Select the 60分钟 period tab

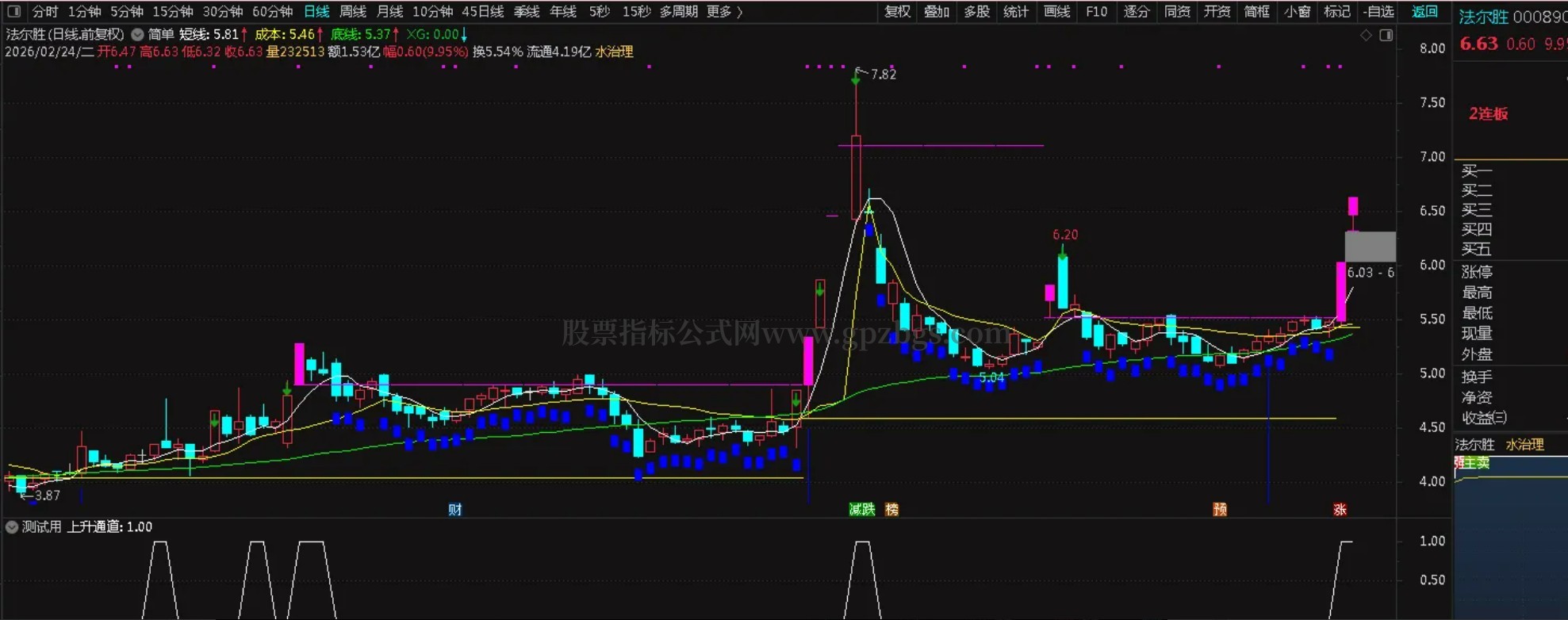coord(272,12)
